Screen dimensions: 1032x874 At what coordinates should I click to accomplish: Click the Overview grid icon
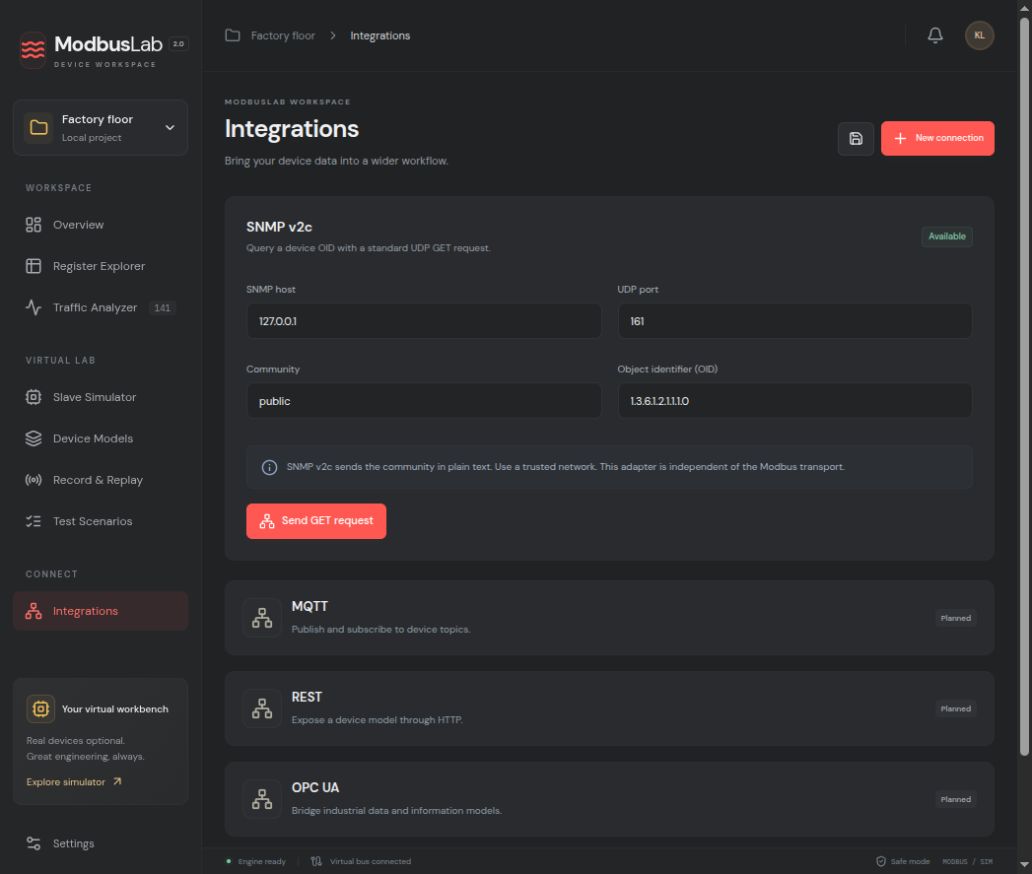[x=34, y=225]
